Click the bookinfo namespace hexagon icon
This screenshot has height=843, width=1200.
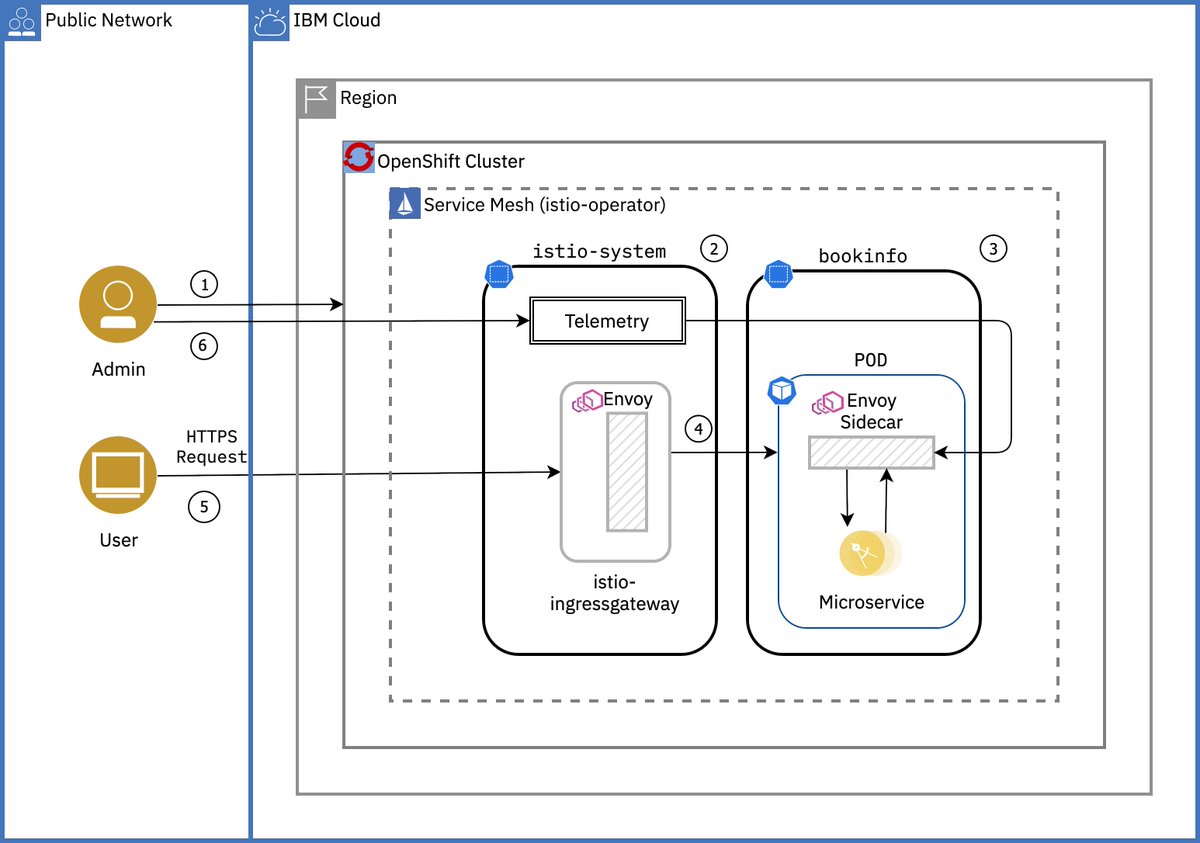778,273
